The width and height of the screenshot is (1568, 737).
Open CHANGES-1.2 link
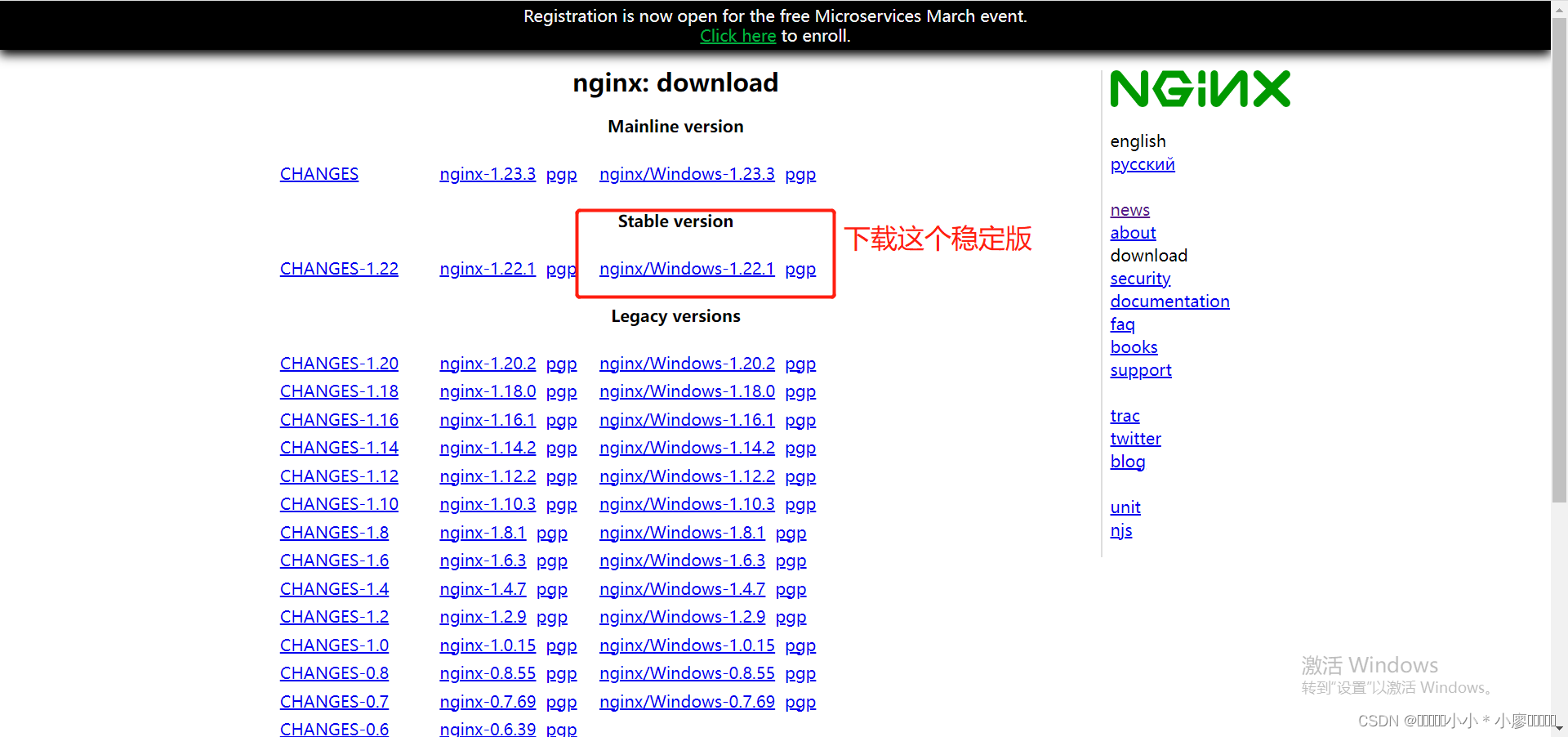coord(334,617)
